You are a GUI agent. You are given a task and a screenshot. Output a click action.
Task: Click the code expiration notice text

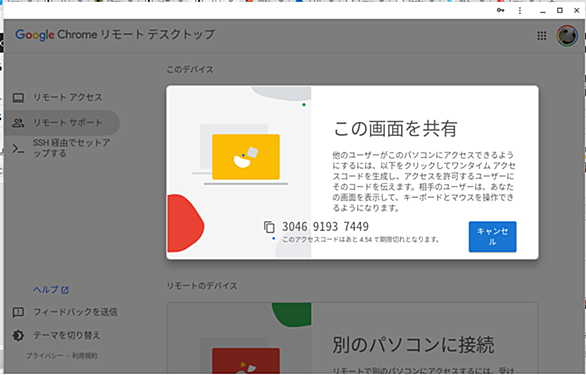[x=361, y=240]
